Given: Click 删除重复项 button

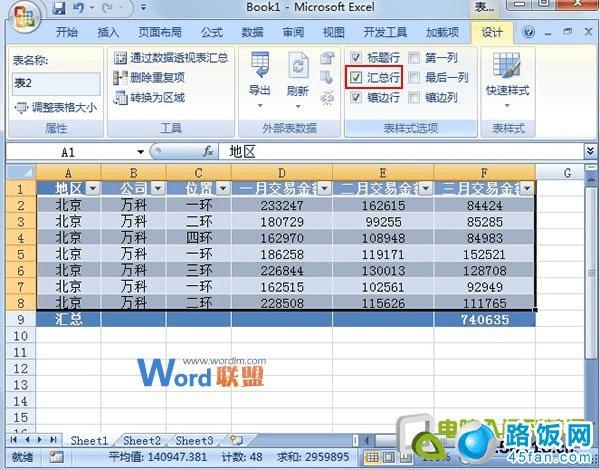Looking at the screenshot, I should 149,78.
